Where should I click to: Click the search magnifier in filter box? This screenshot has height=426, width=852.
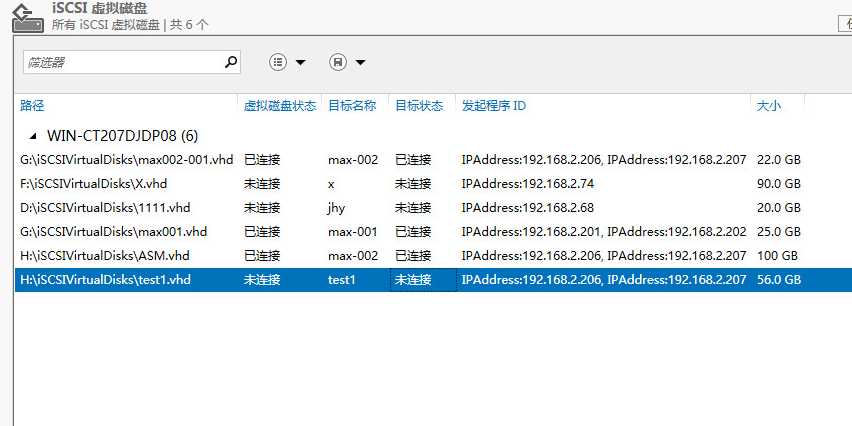(231, 62)
